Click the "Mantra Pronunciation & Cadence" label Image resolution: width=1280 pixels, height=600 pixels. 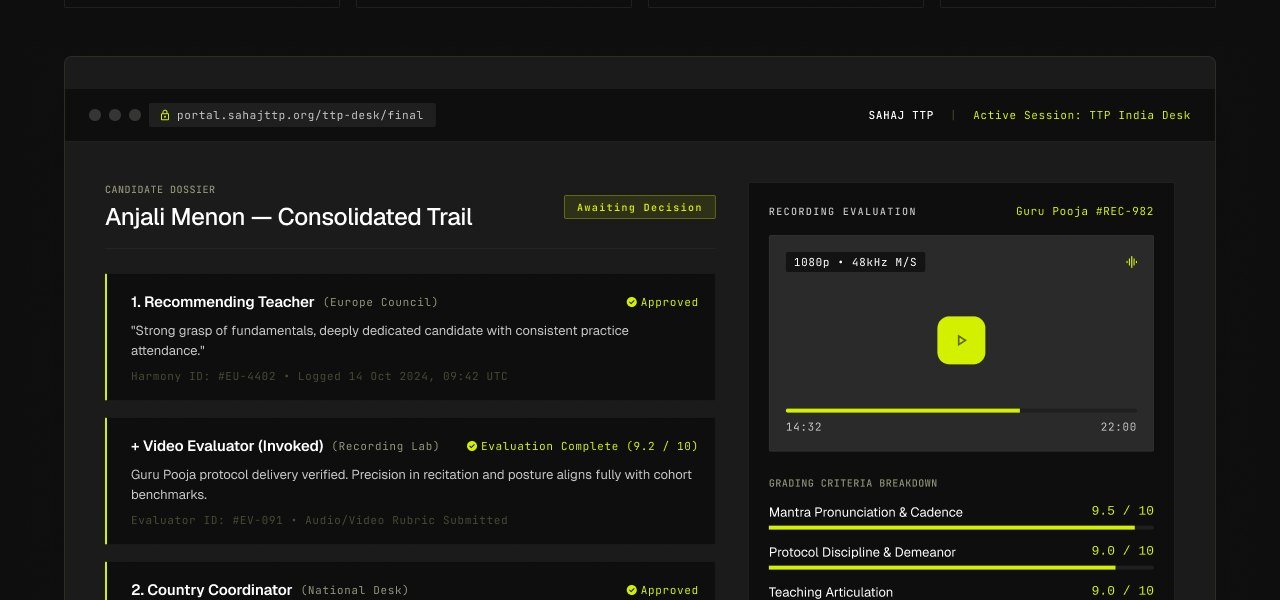click(866, 512)
